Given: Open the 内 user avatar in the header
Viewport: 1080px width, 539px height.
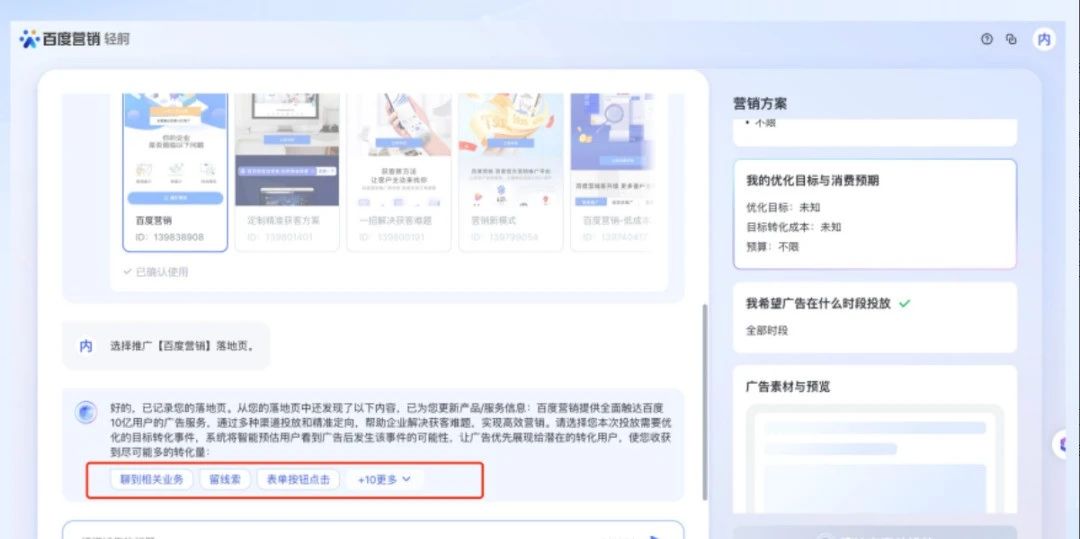Looking at the screenshot, I should click(x=1044, y=39).
